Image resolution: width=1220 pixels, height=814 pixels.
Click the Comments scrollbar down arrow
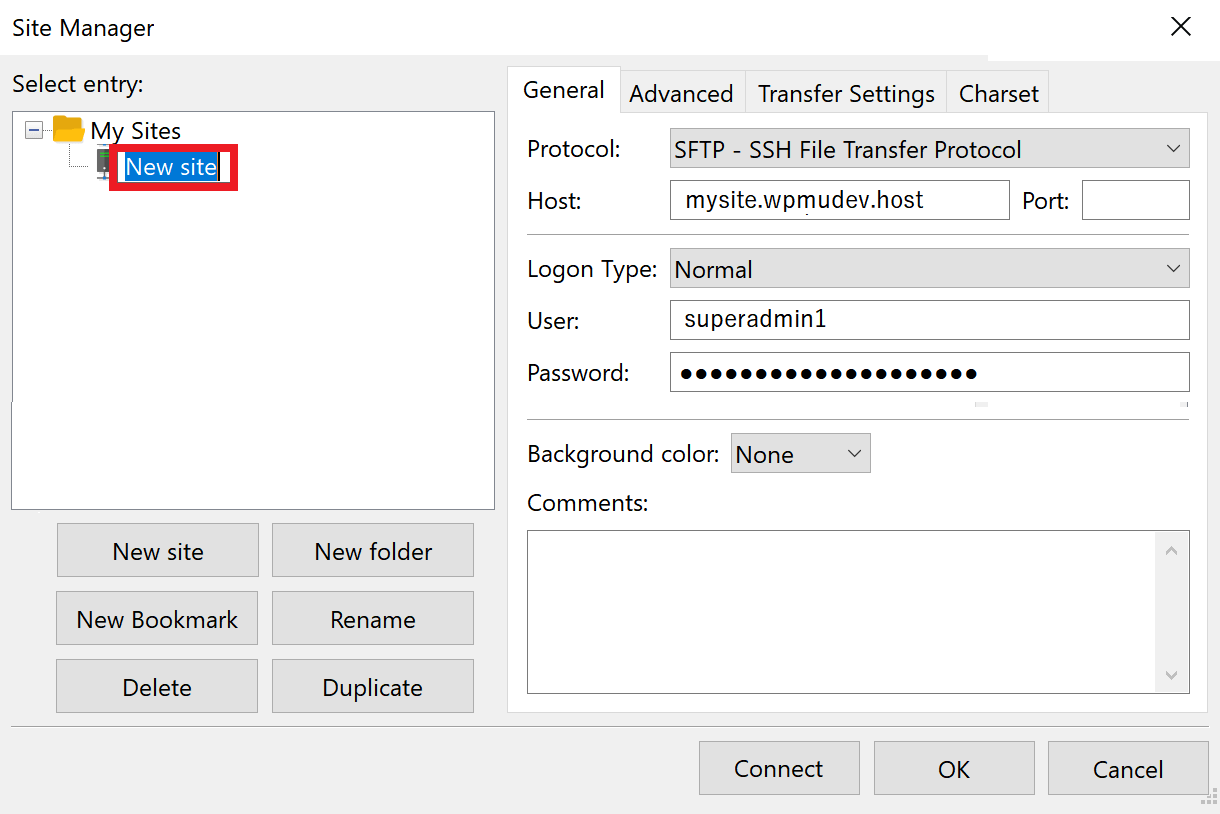[x=1172, y=676]
